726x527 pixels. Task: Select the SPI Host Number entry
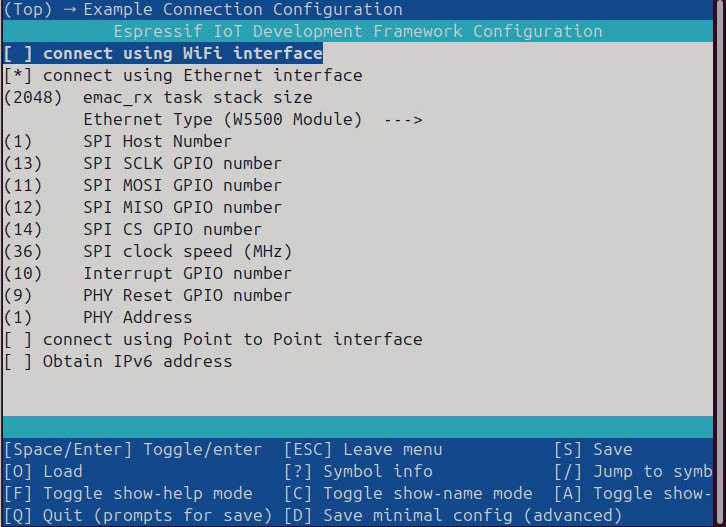click(143, 142)
